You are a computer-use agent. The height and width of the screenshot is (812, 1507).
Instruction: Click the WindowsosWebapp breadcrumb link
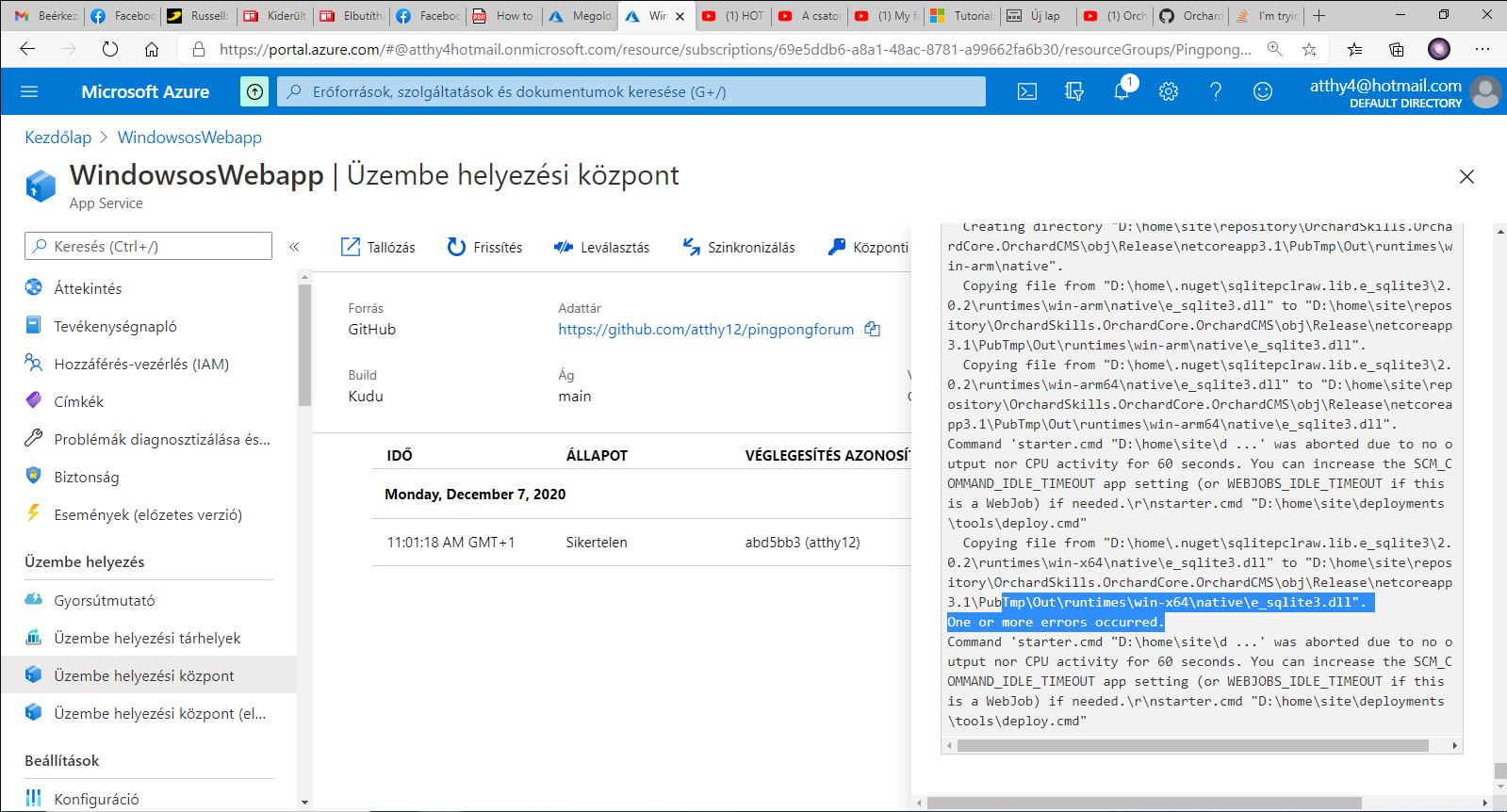click(x=189, y=138)
